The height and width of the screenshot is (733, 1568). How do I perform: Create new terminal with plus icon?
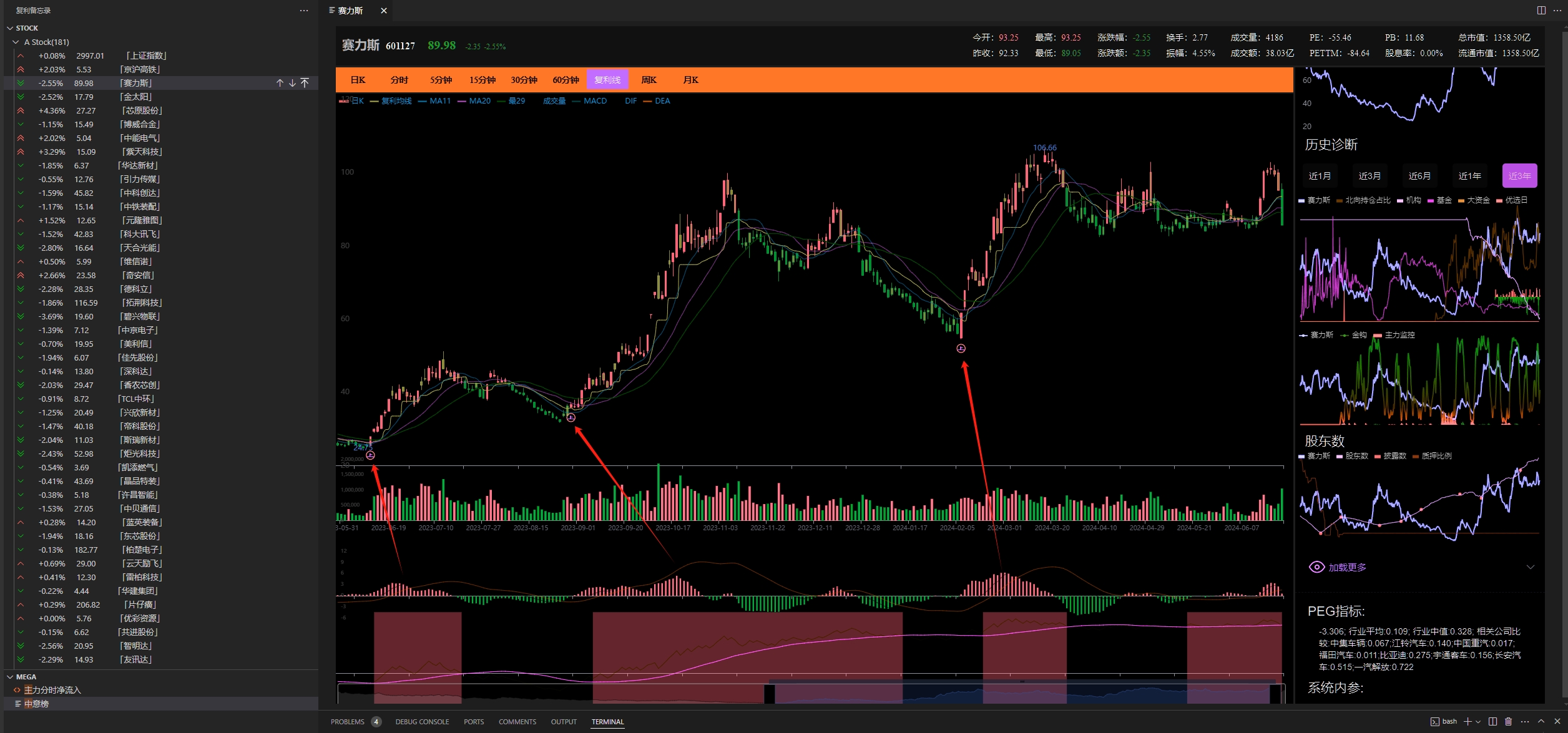click(1468, 721)
